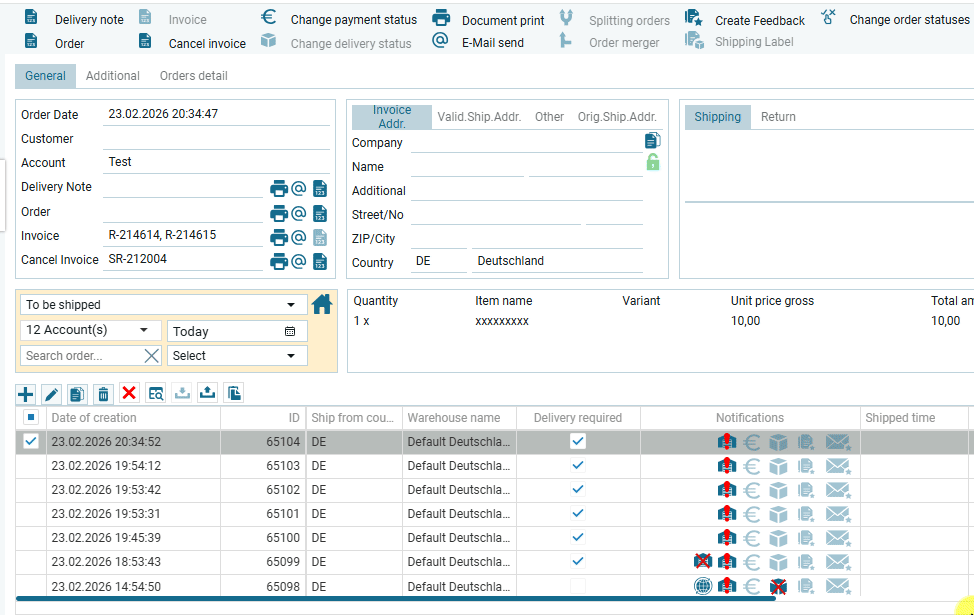The width and height of the screenshot is (974, 615).
Task: Click the red X cancel icon
Action: pos(129,394)
